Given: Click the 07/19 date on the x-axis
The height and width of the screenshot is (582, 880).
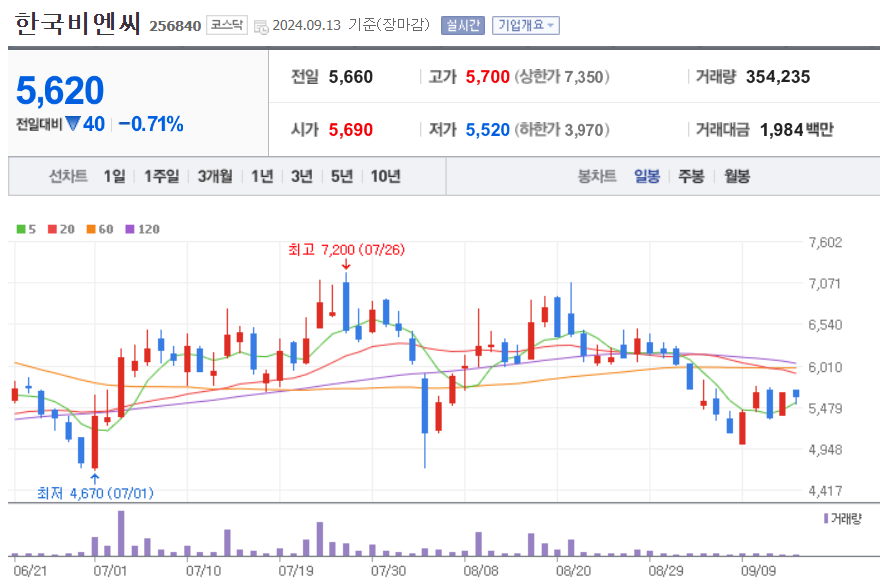Looking at the screenshot, I should (296, 571).
